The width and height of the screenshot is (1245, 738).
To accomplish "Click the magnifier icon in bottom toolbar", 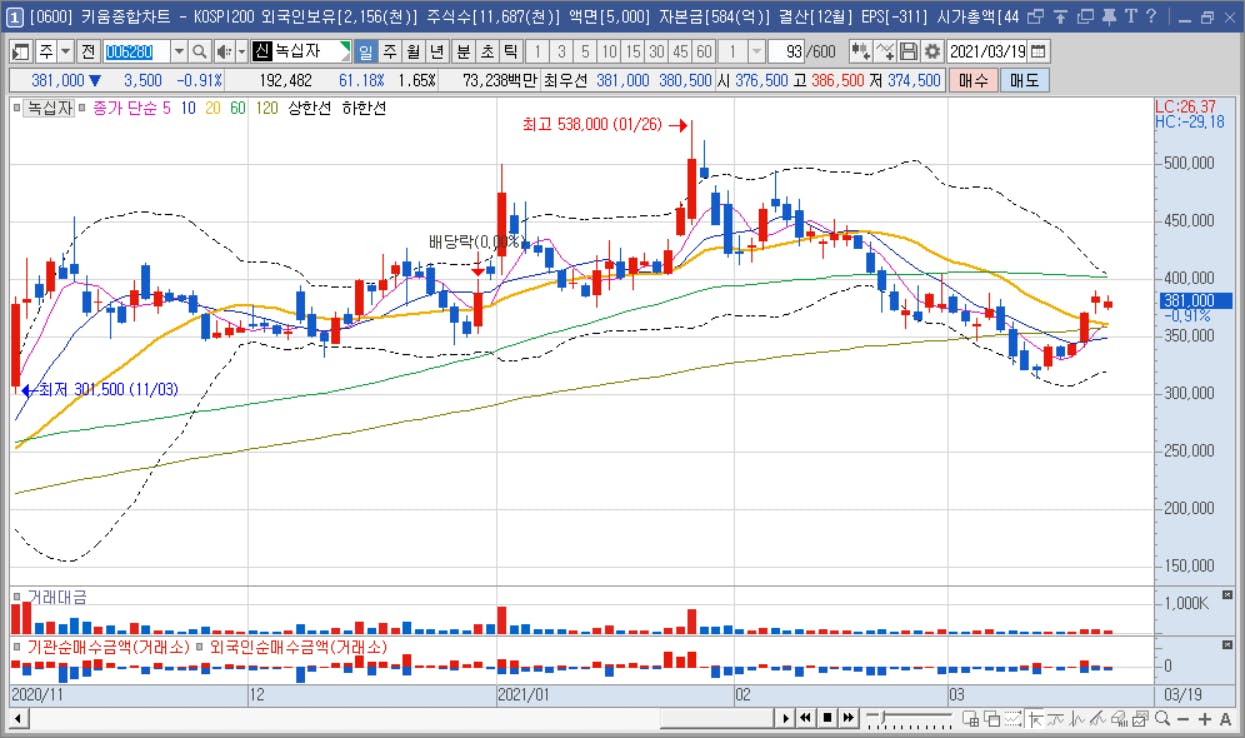I will pyautogui.click(x=1162, y=718).
